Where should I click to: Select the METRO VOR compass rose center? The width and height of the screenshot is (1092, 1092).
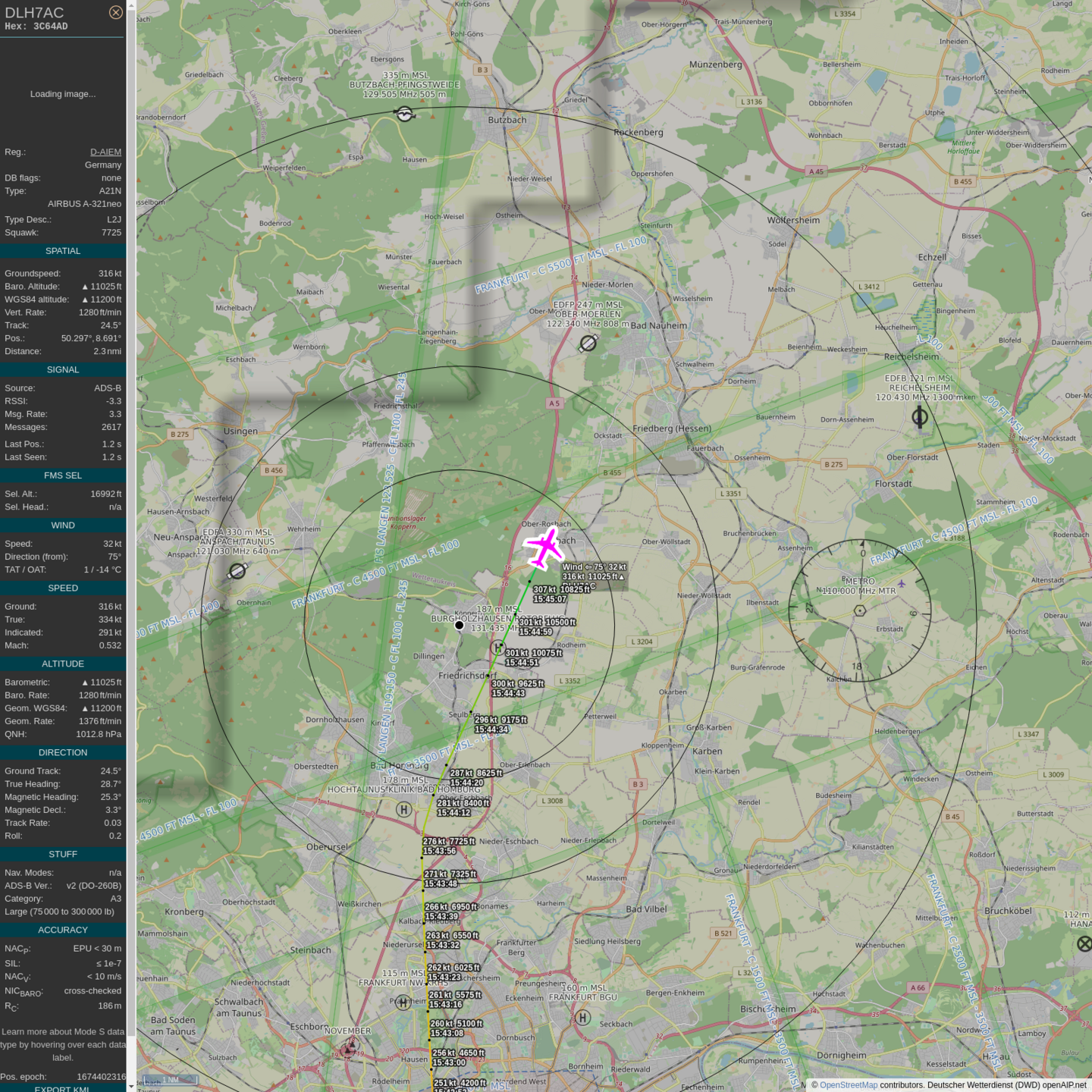pyautogui.click(x=860, y=610)
